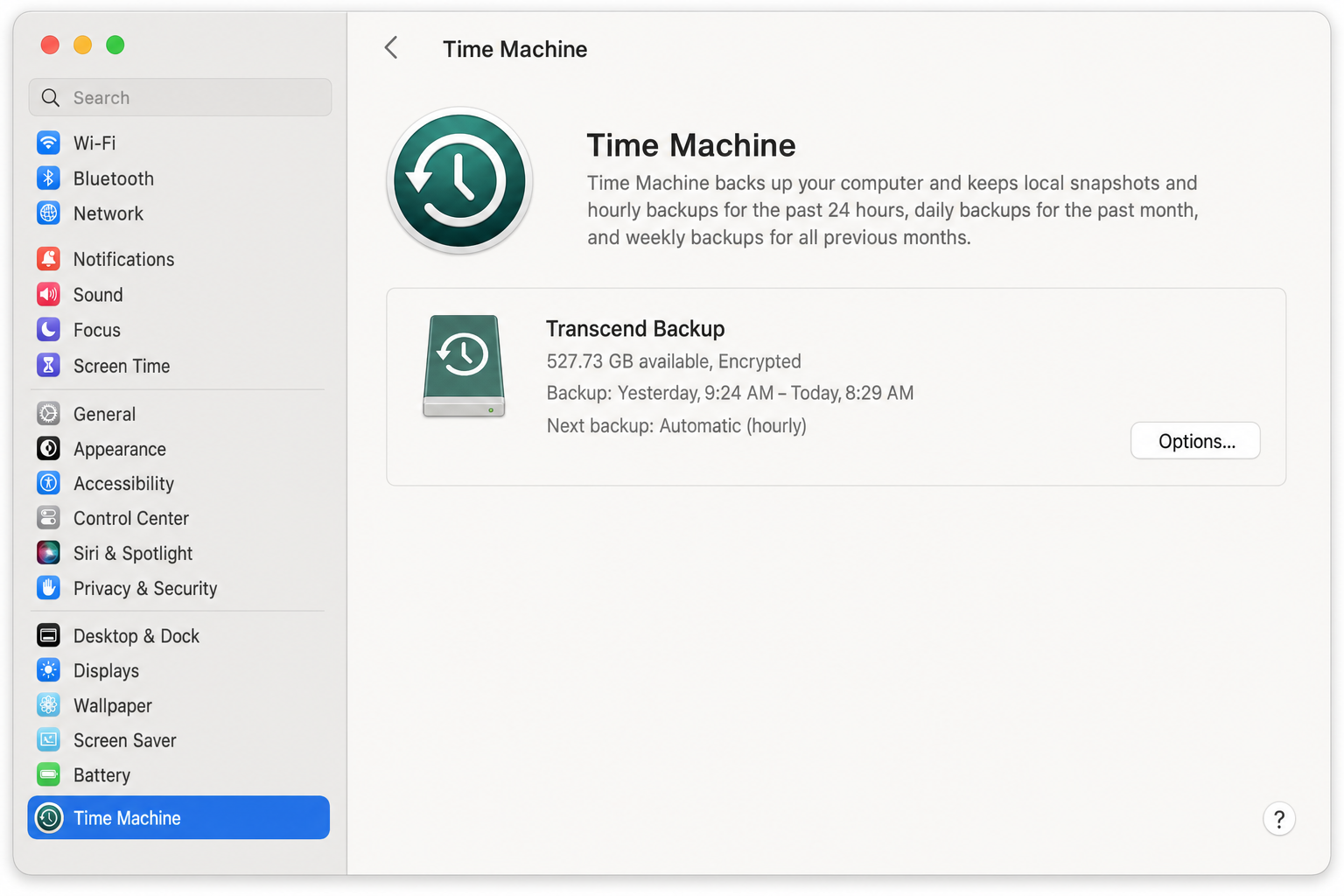Viewport: 1344px width, 896px height.
Task: Click the Sound speaker icon
Action: point(49,294)
